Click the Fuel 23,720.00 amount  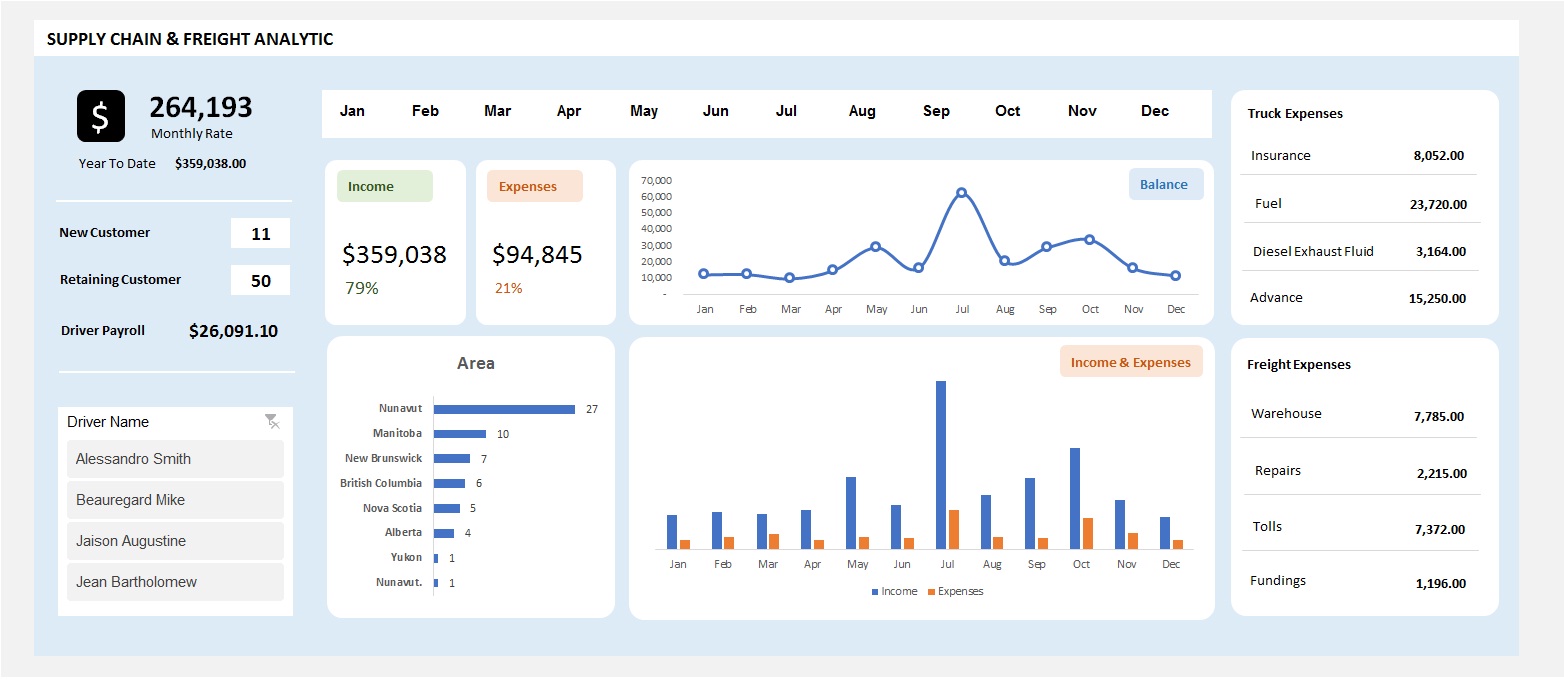(x=1438, y=204)
